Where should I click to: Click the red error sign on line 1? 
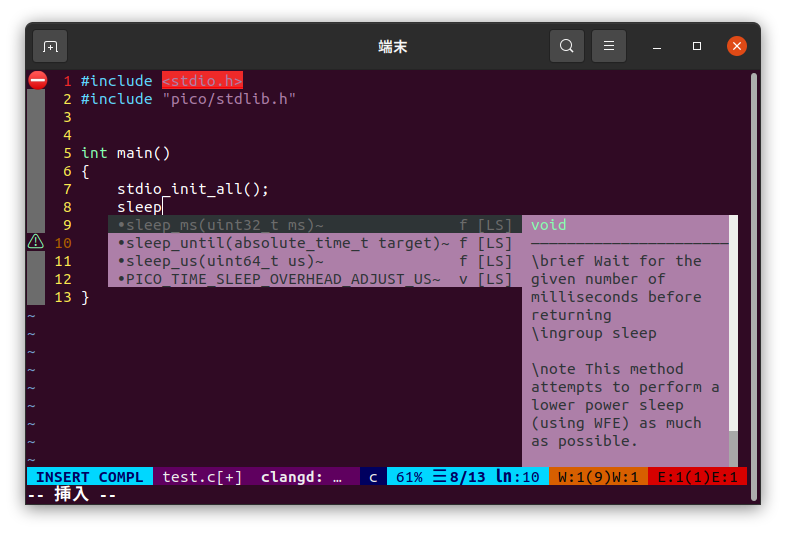(38, 80)
